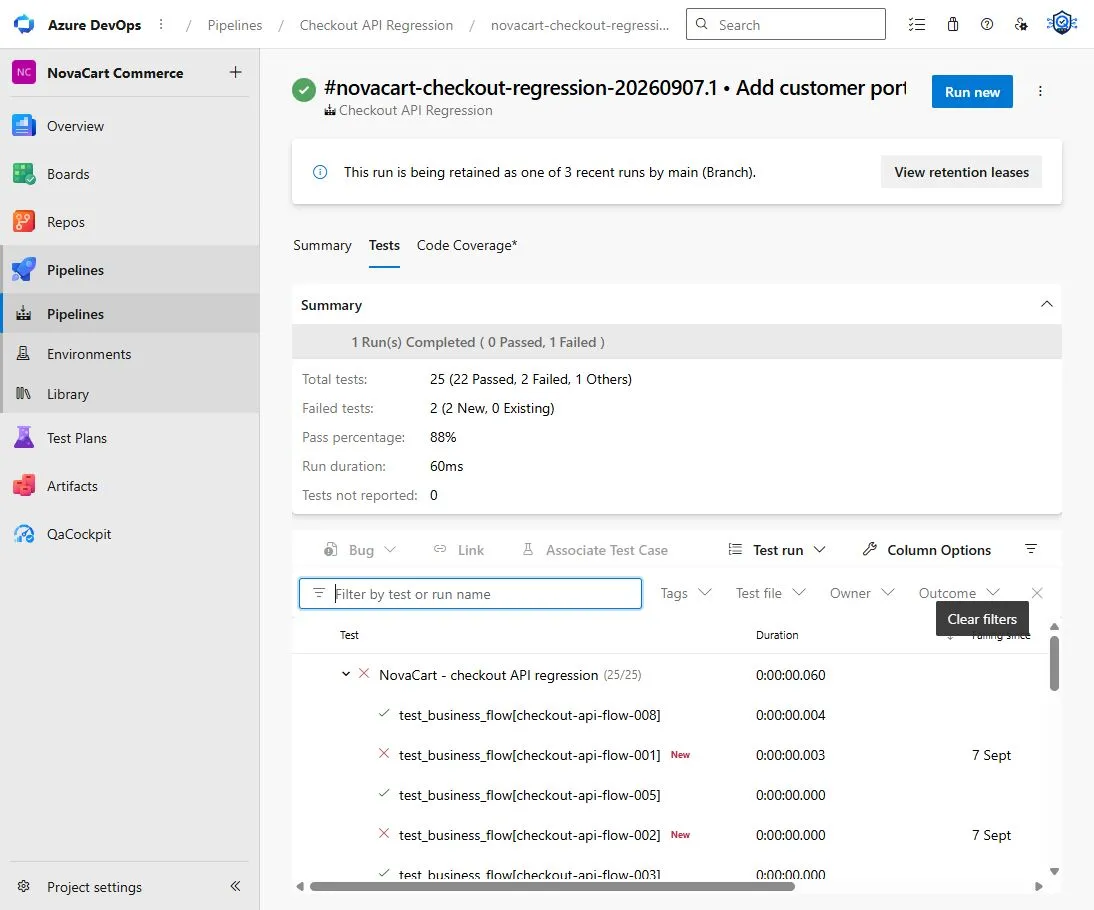Open the Azure DevOps vertical ellipsis menu
1094x910 pixels.
[x=161, y=24]
